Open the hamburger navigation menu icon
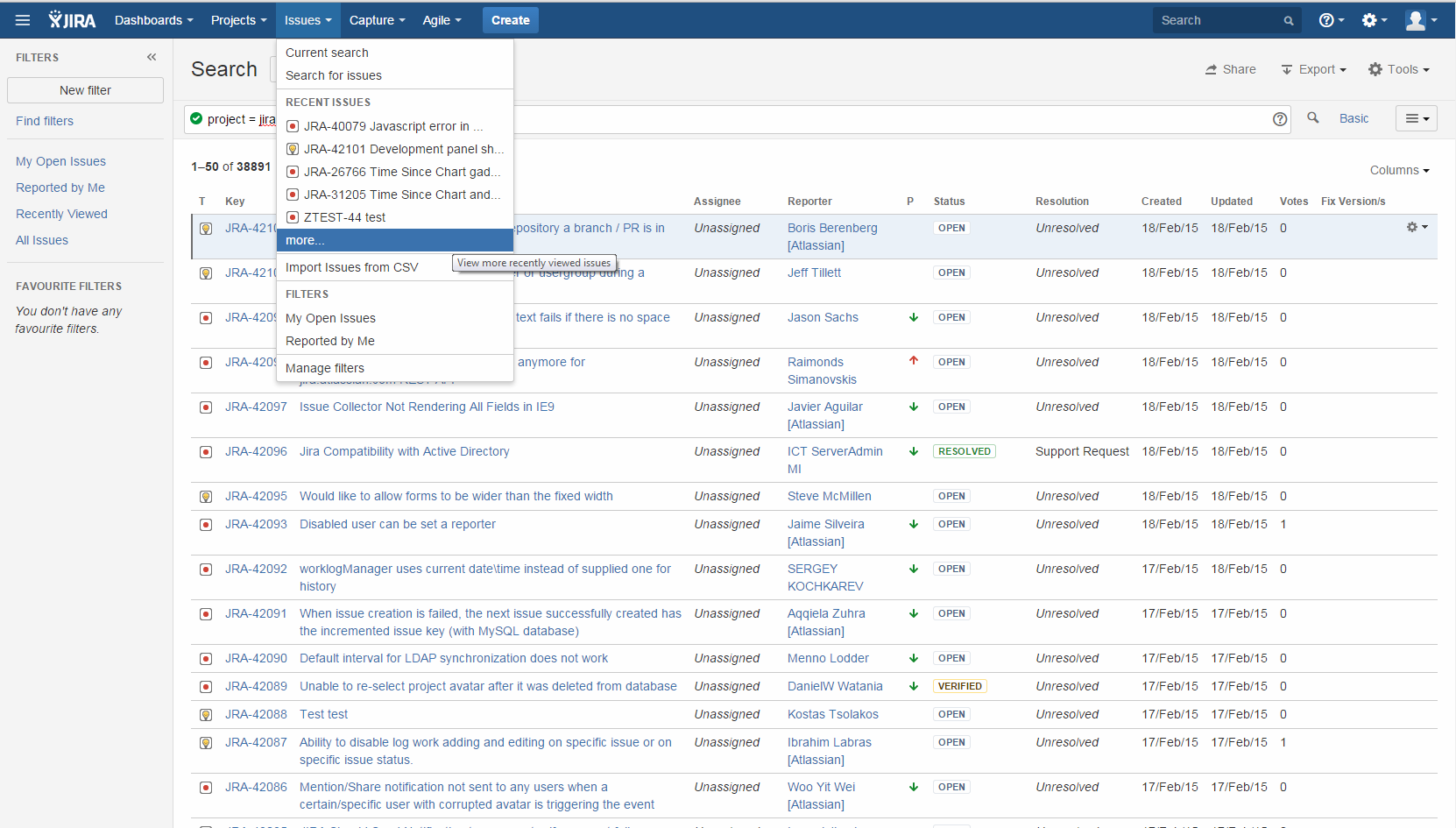This screenshot has height=828, width=1456. [23, 20]
